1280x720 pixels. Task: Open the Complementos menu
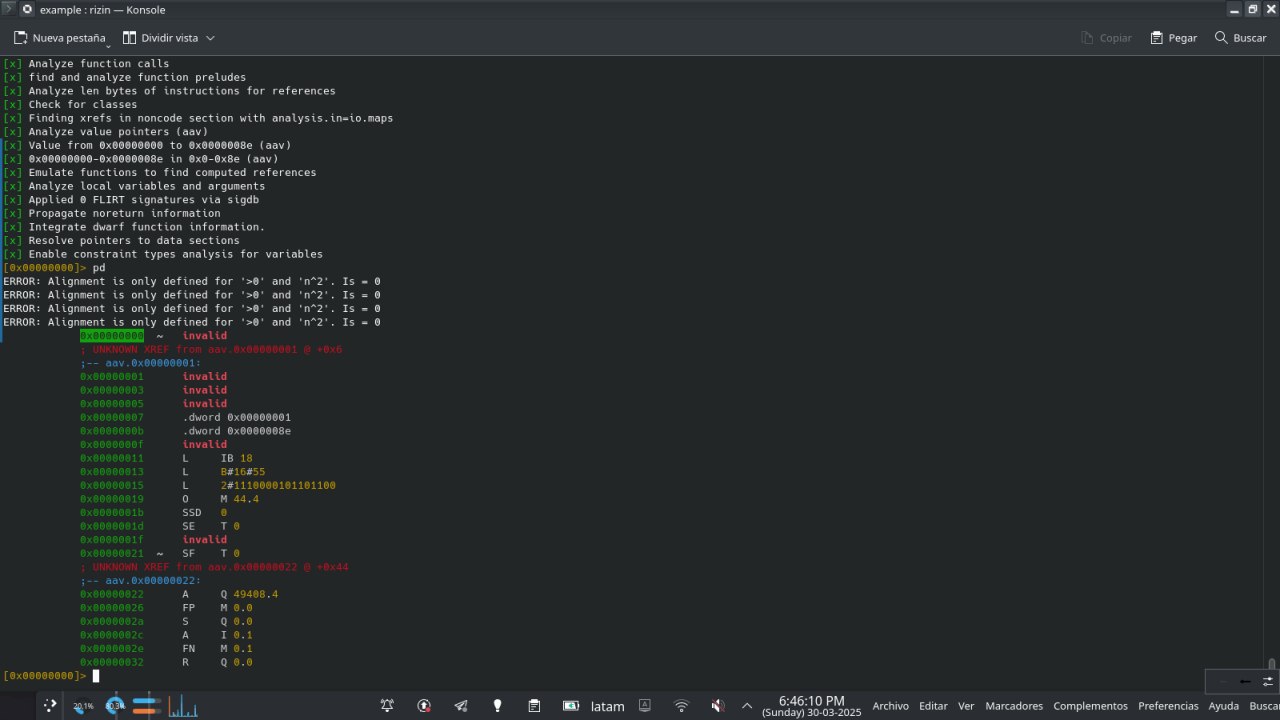tap(1090, 706)
